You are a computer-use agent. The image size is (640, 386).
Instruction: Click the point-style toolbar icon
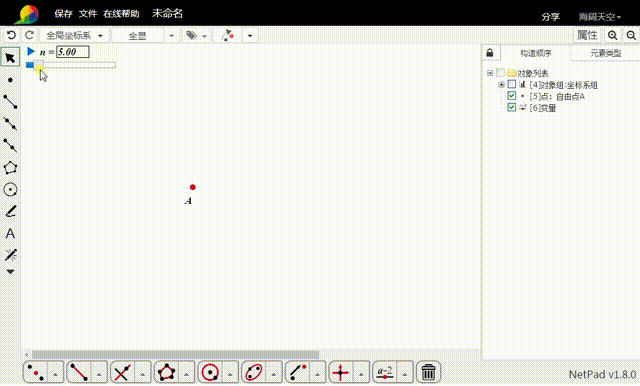click(228, 35)
